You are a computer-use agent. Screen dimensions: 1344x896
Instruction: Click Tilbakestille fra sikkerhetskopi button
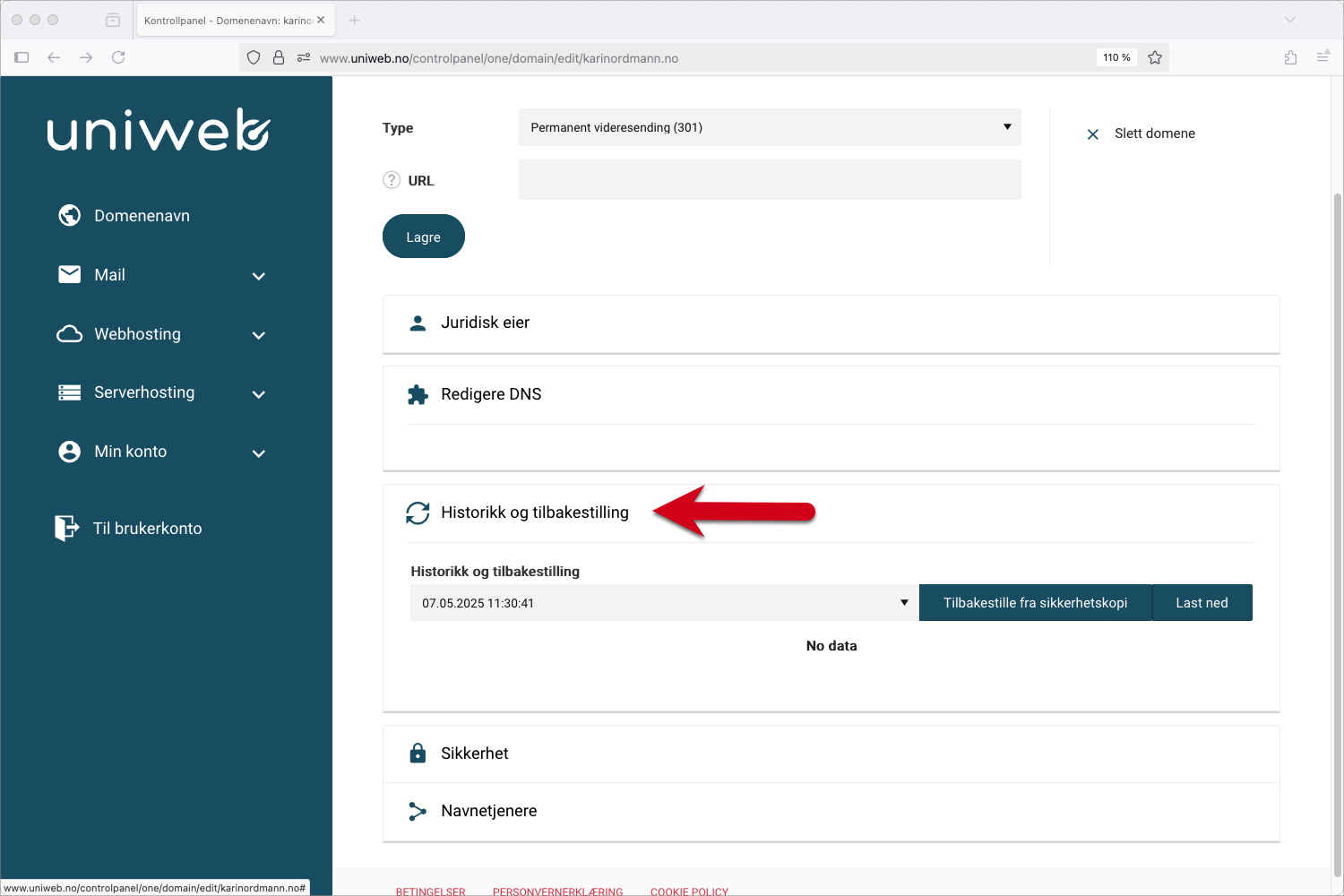pos(1035,603)
